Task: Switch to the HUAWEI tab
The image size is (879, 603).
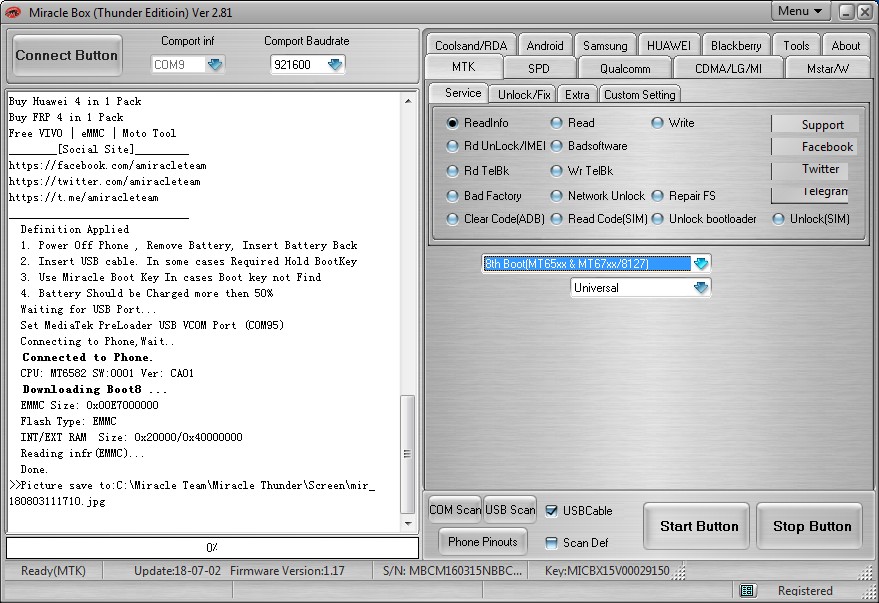Action: pos(669,45)
